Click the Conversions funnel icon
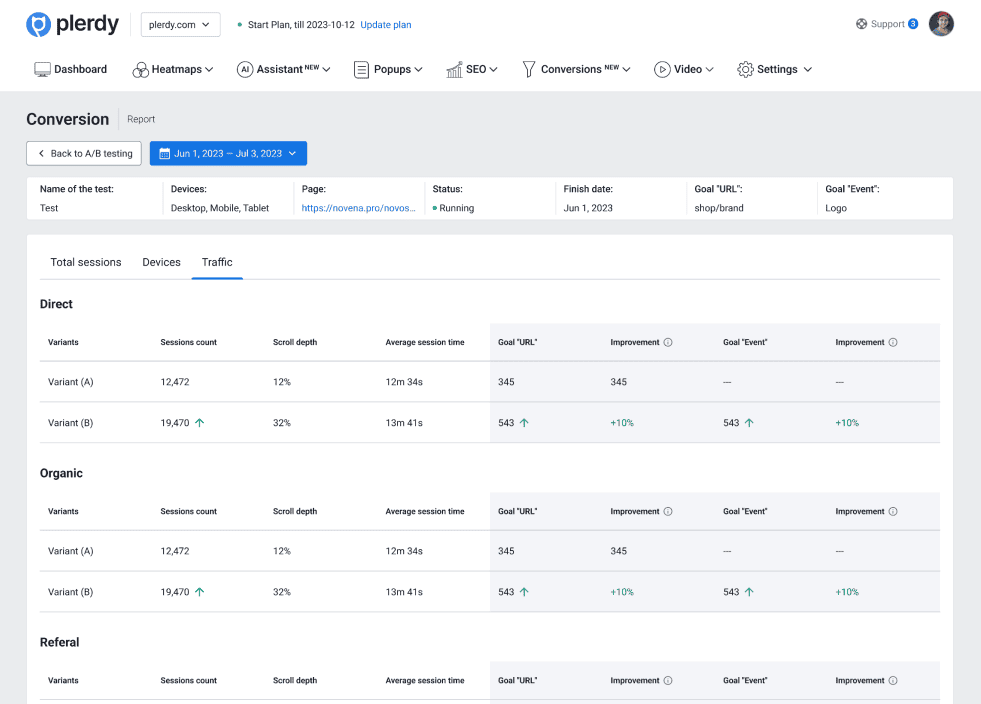 click(529, 70)
